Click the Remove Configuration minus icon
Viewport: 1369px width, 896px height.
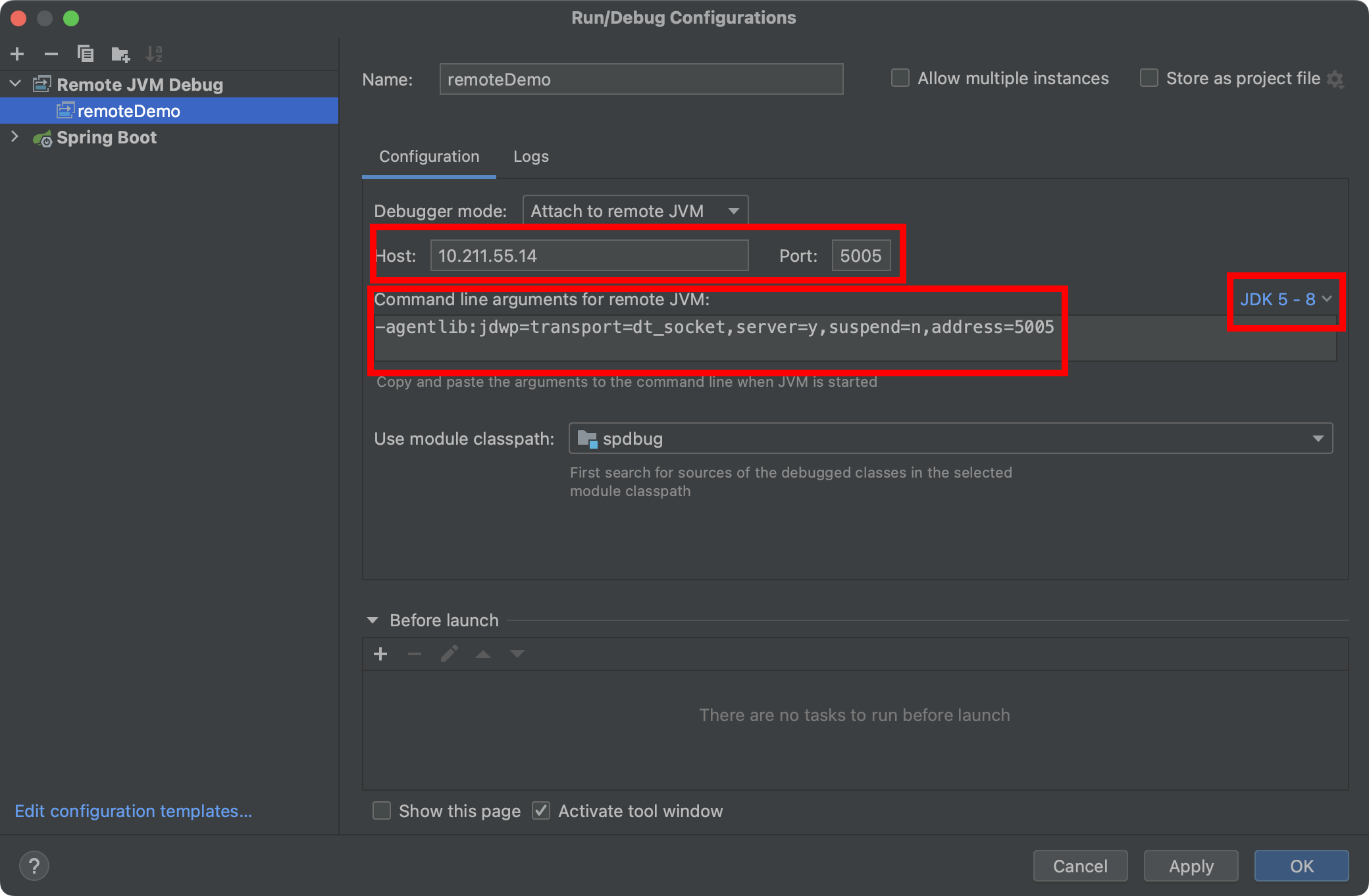pos(51,54)
